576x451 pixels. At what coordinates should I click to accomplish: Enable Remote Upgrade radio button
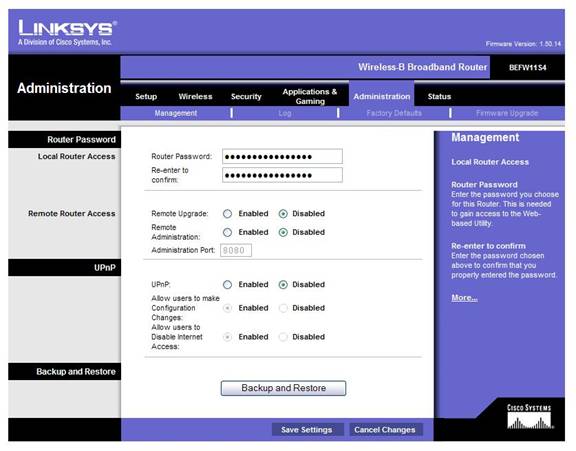point(227,214)
